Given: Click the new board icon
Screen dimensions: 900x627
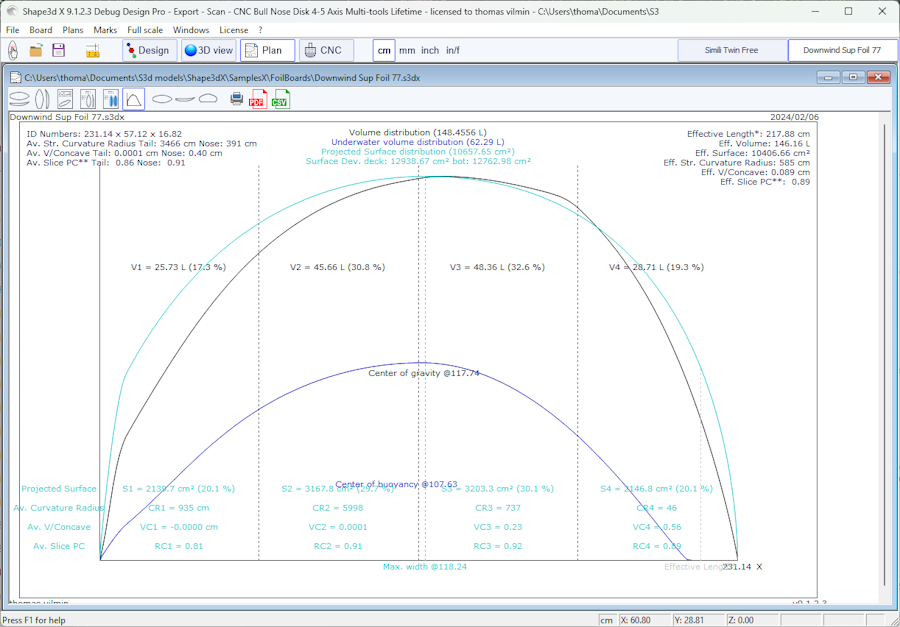Looking at the screenshot, I should [13, 50].
